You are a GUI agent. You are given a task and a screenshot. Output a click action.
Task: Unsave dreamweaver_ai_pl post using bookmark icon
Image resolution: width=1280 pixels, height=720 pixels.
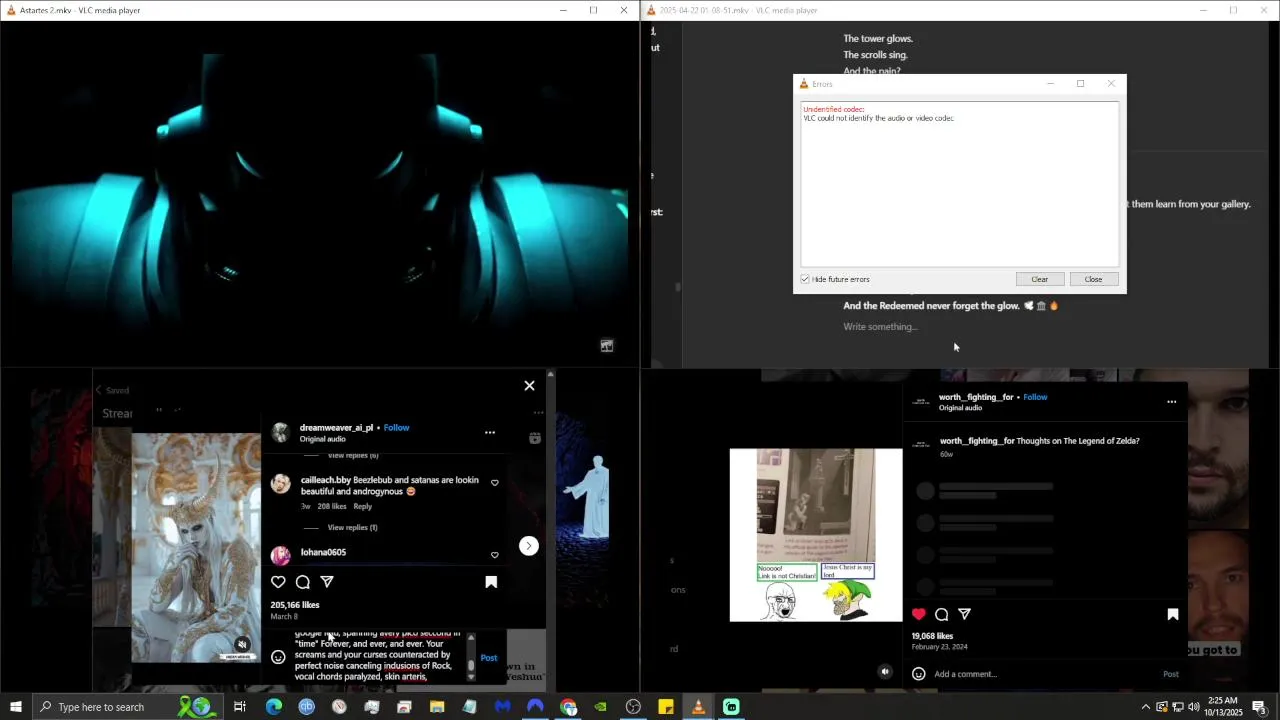click(491, 582)
